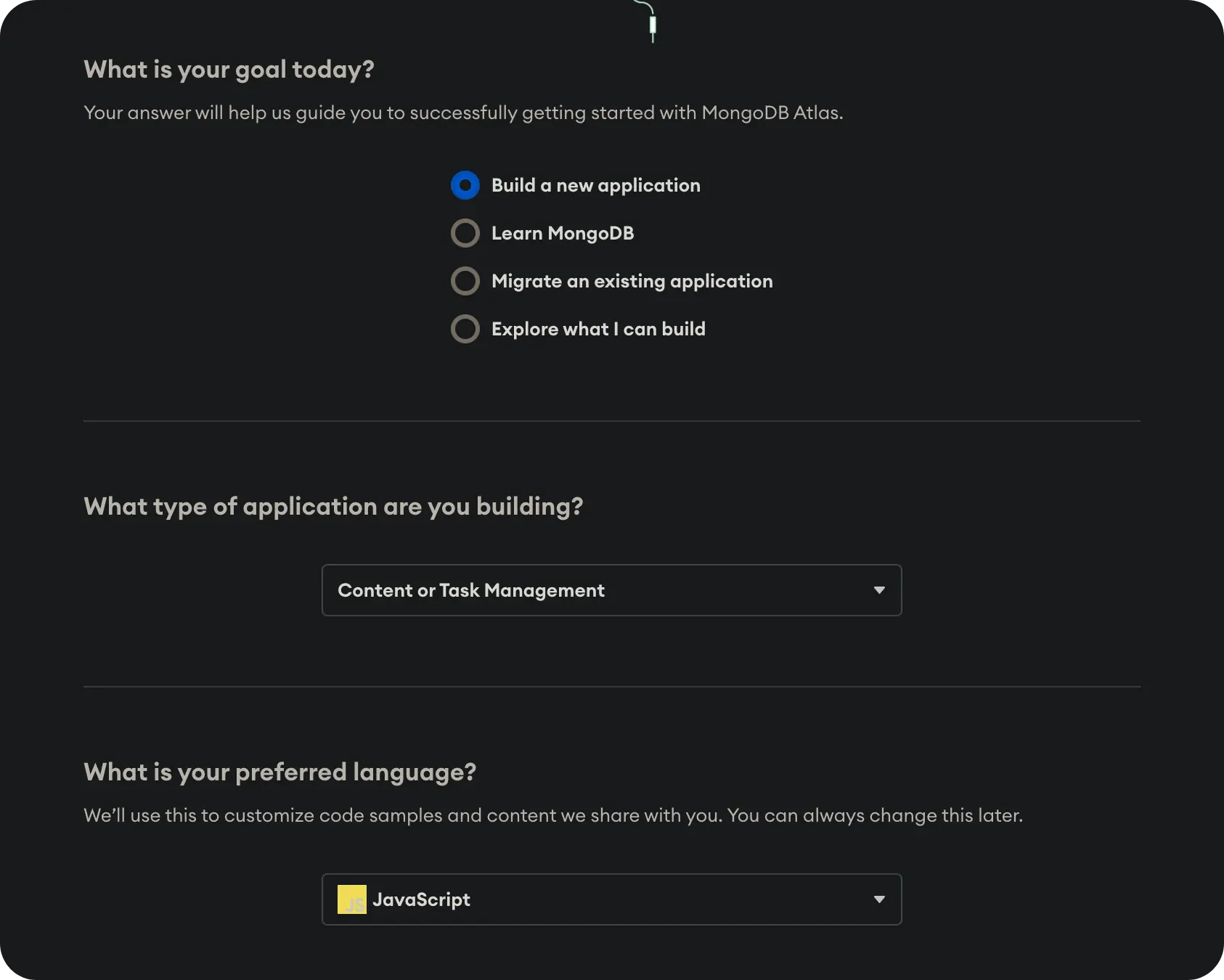1224x980 pixels.
Task: Click the 'What type of application' heading
Action: [x=333, y=506]
